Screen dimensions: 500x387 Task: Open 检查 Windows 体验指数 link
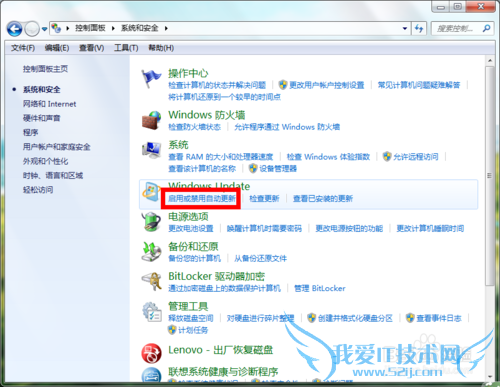pyautogui.click(x=328, y=157)
